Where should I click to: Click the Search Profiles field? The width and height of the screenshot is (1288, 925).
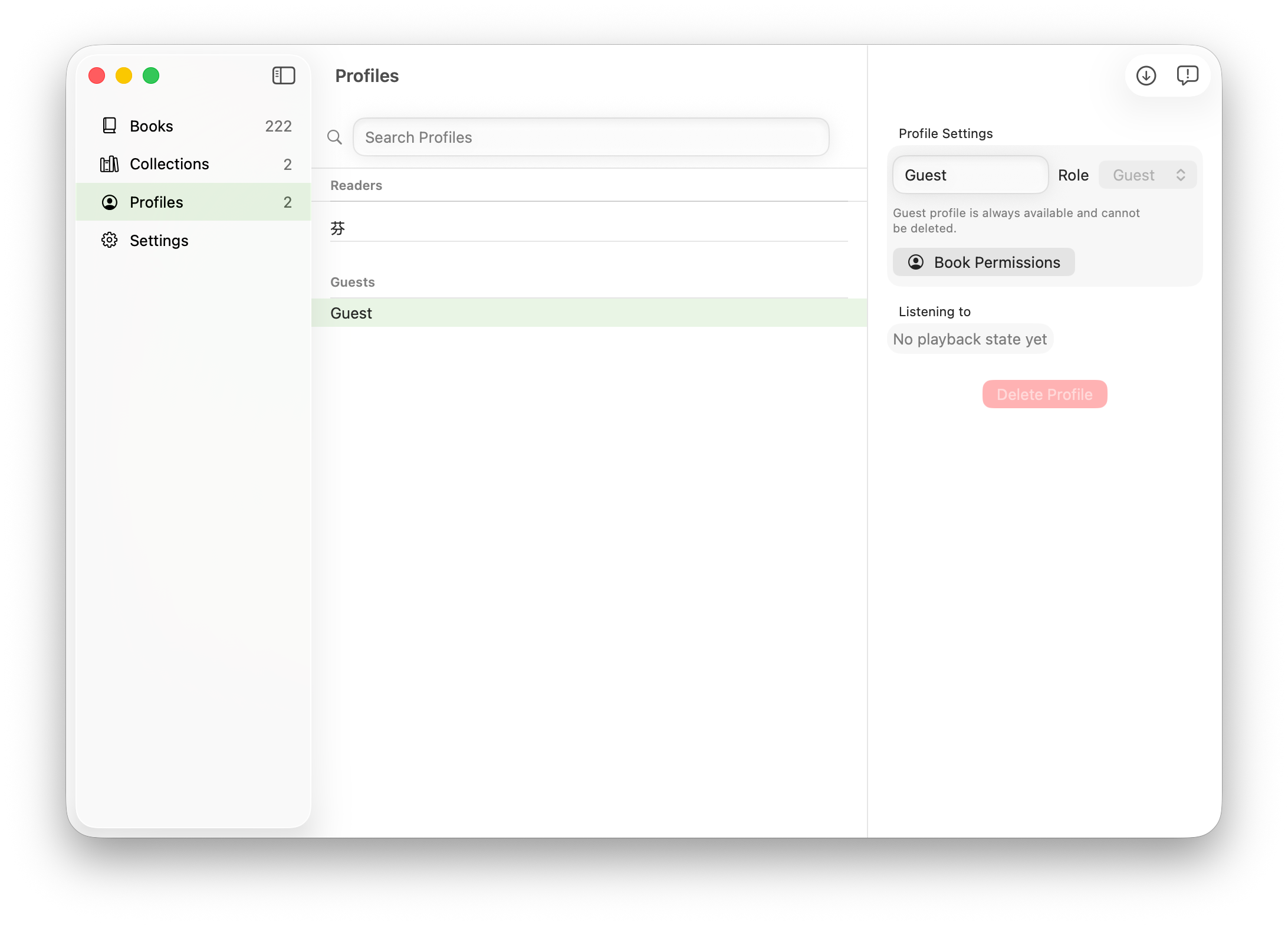point(590,137)
